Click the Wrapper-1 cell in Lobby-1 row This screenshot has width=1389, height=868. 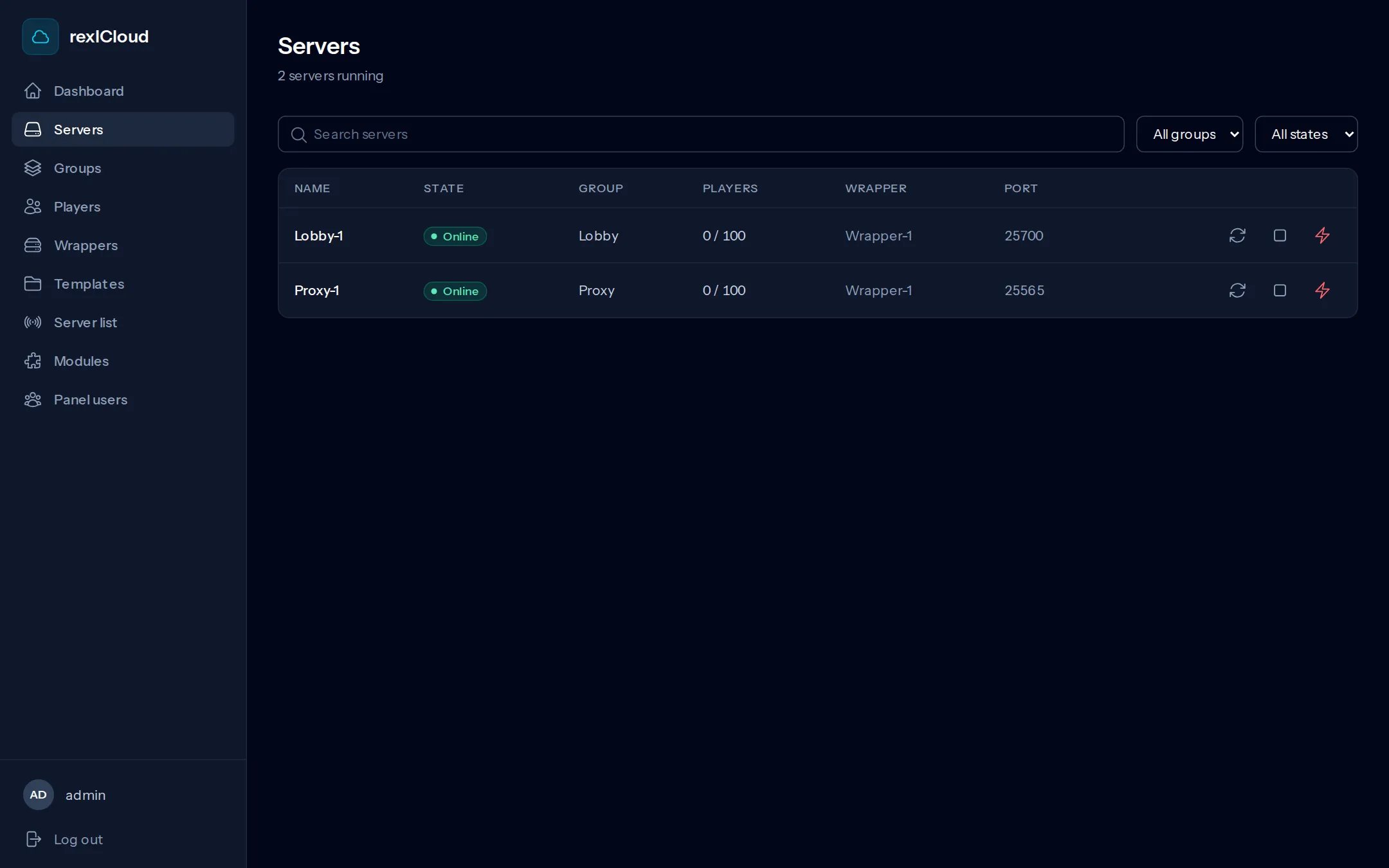click(x=878, y=235)
